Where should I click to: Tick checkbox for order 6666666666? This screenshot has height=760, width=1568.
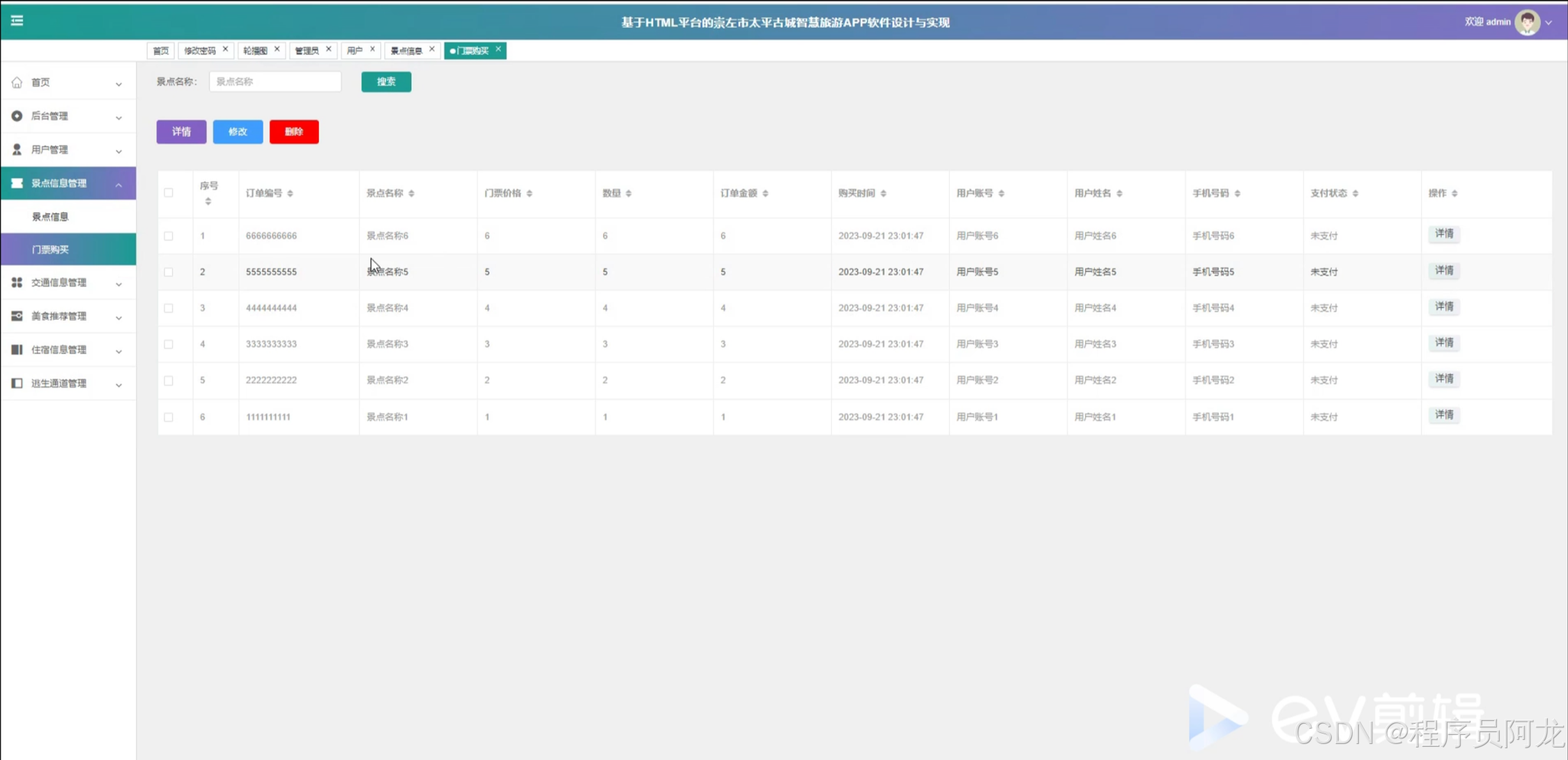point(169,236)
